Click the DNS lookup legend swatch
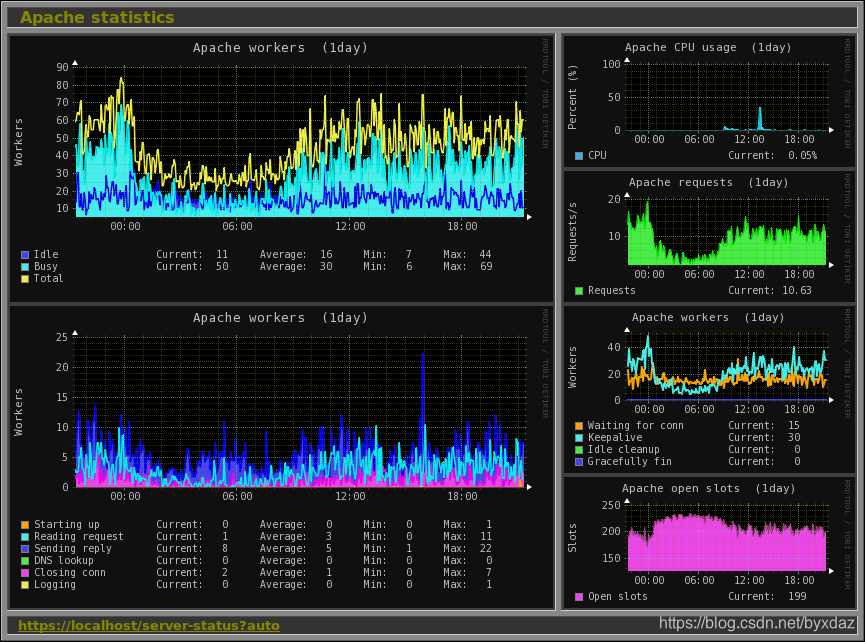The image size is (865, 642). tap(25, 561)
